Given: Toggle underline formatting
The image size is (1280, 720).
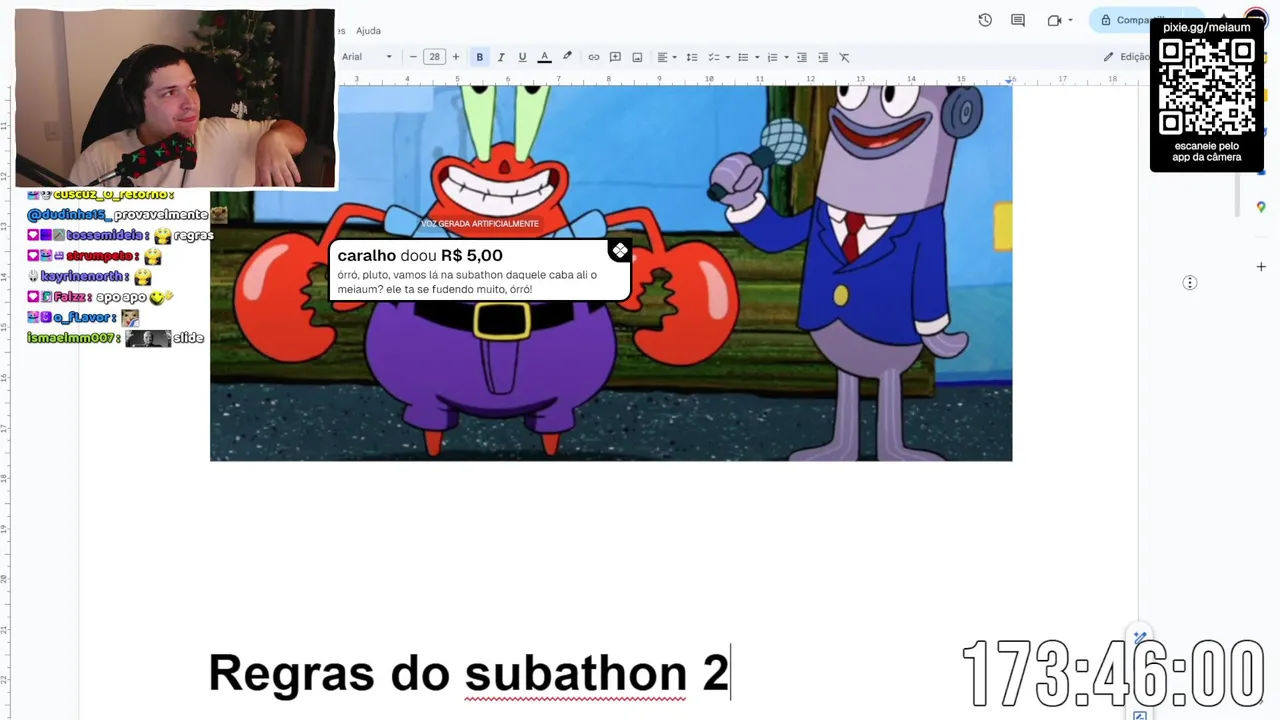Looking at the screenshot, I should point(522,57).
